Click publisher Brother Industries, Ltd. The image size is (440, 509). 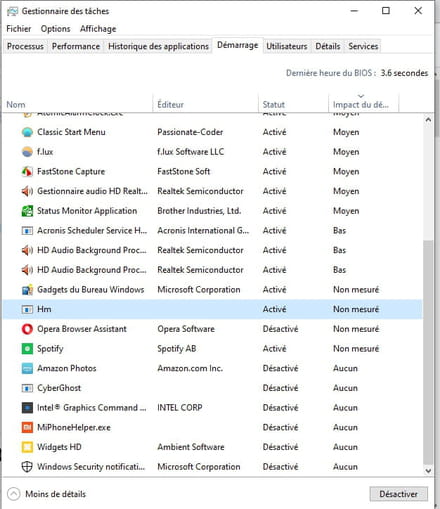[199, 211]
